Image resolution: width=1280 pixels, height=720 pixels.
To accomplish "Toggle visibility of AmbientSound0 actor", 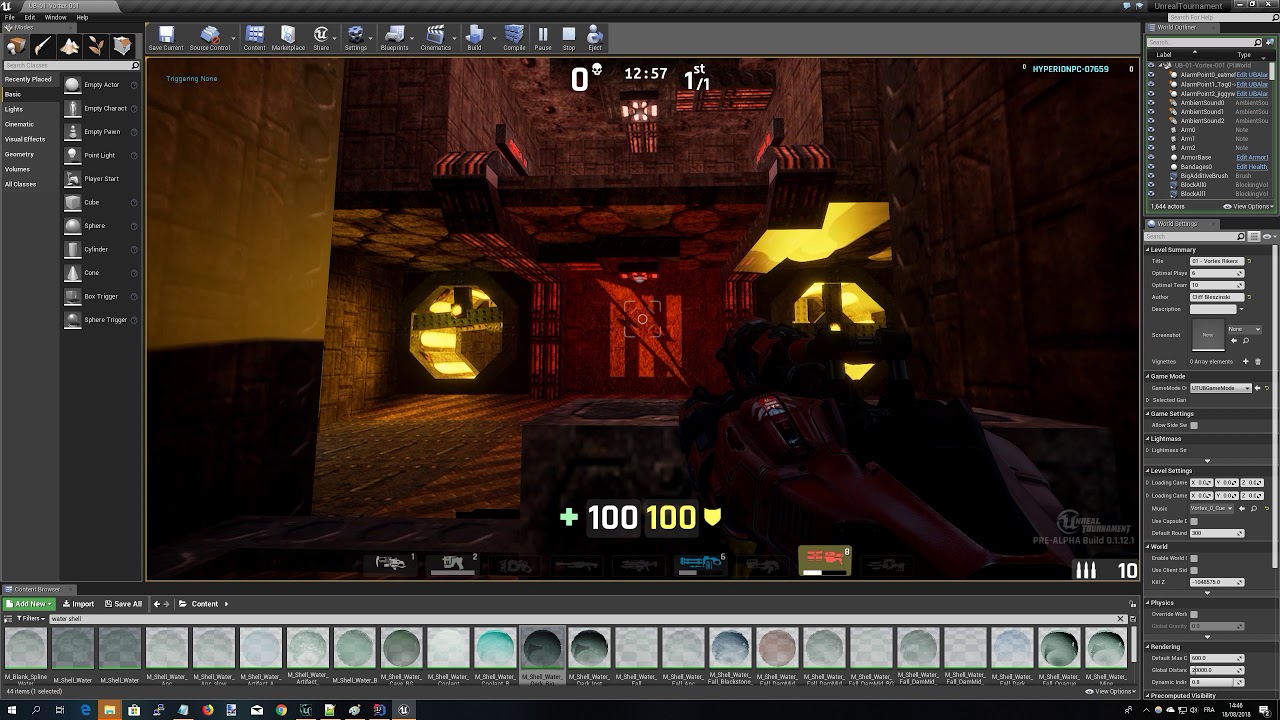I will (1151, 103).
